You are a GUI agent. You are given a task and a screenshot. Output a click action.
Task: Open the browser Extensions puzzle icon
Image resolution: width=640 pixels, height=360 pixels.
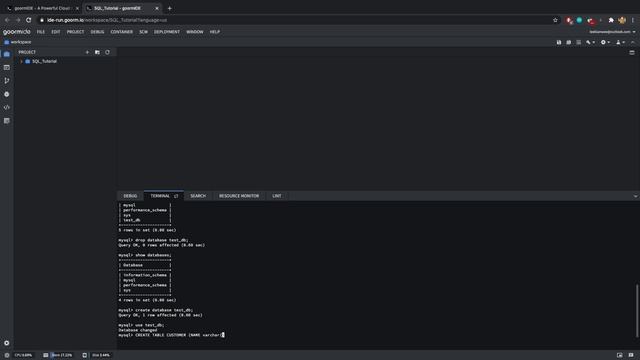[611, 20]
